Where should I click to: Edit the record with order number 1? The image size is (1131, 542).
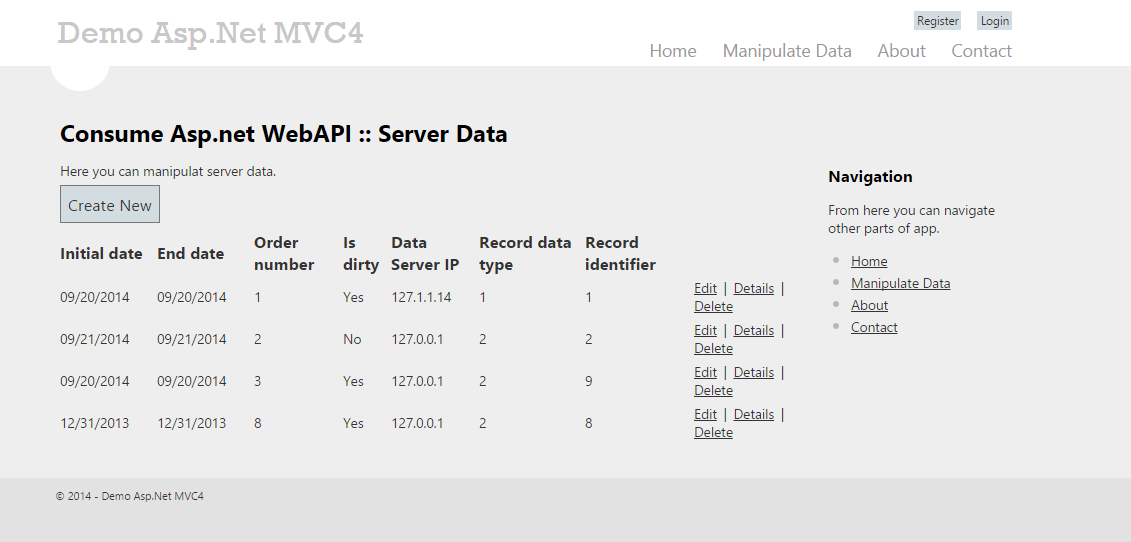click(x=705, y=288)
